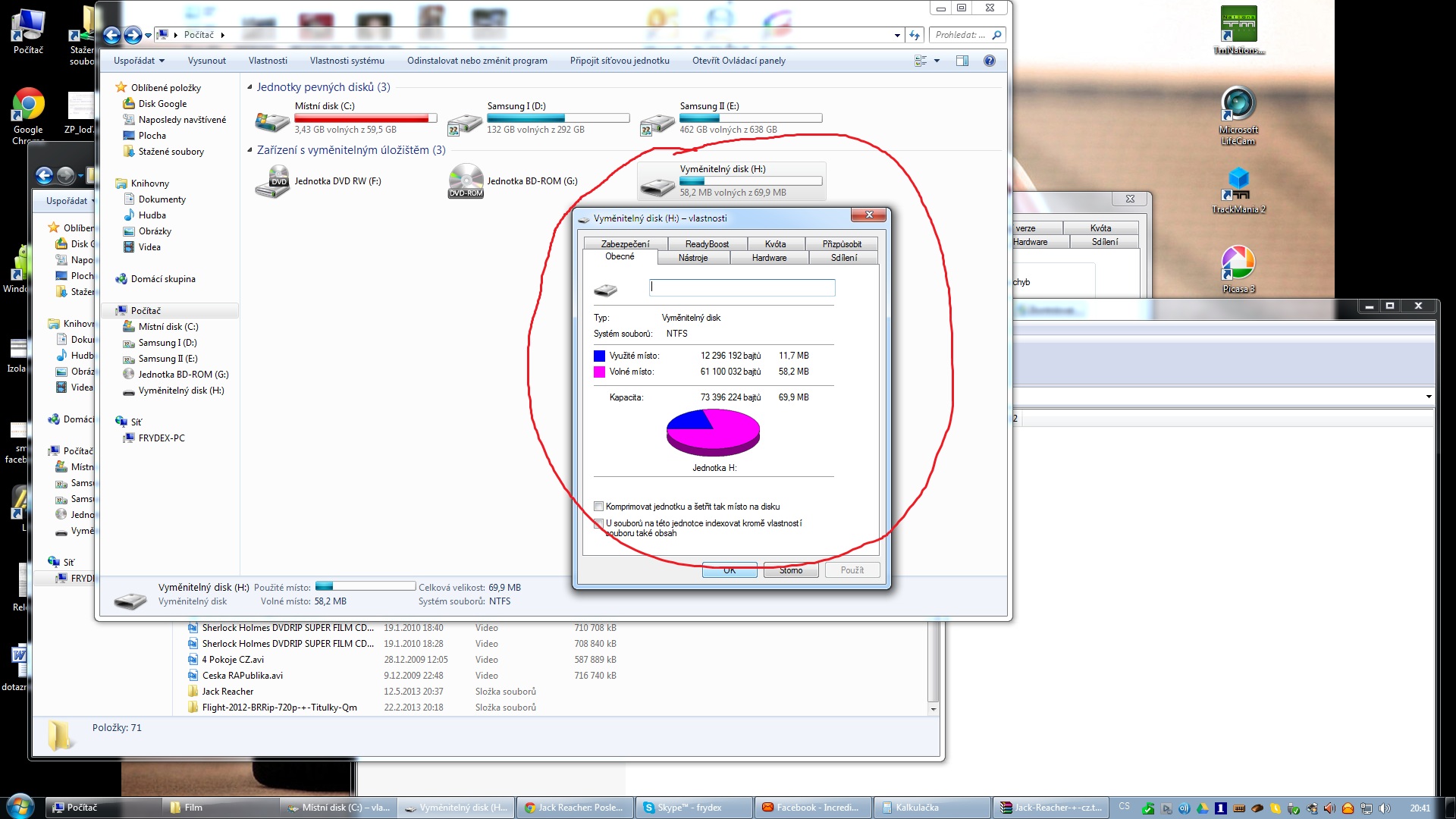
Task: Collapse Jednotky pevných disků group
Action: pos(249,87)
